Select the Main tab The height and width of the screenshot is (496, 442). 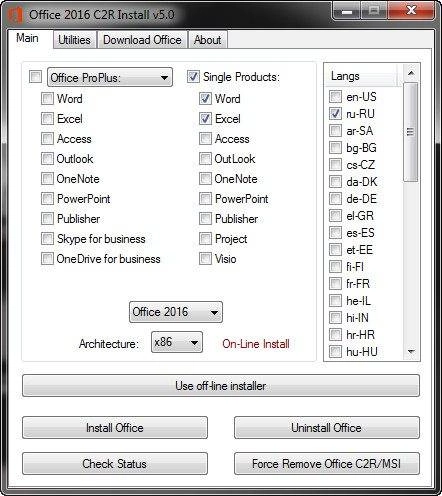pos(28,38)
